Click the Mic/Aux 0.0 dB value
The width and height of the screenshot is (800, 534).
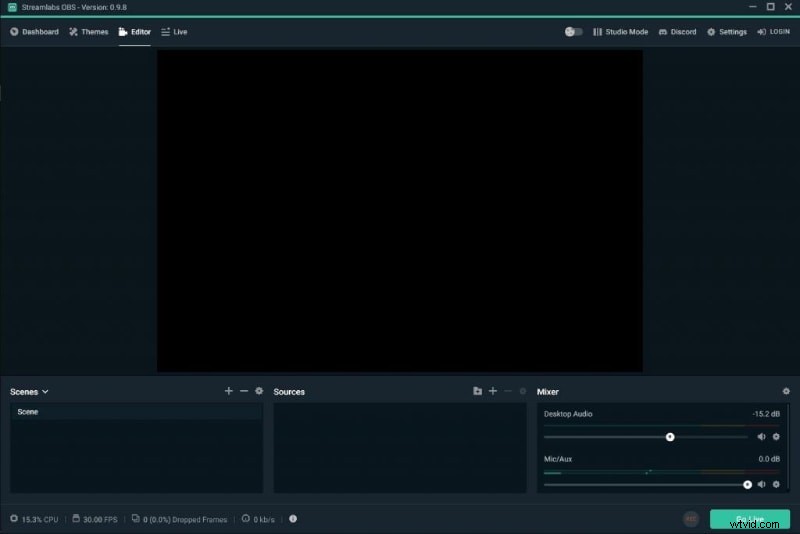[x=769, y=459]
